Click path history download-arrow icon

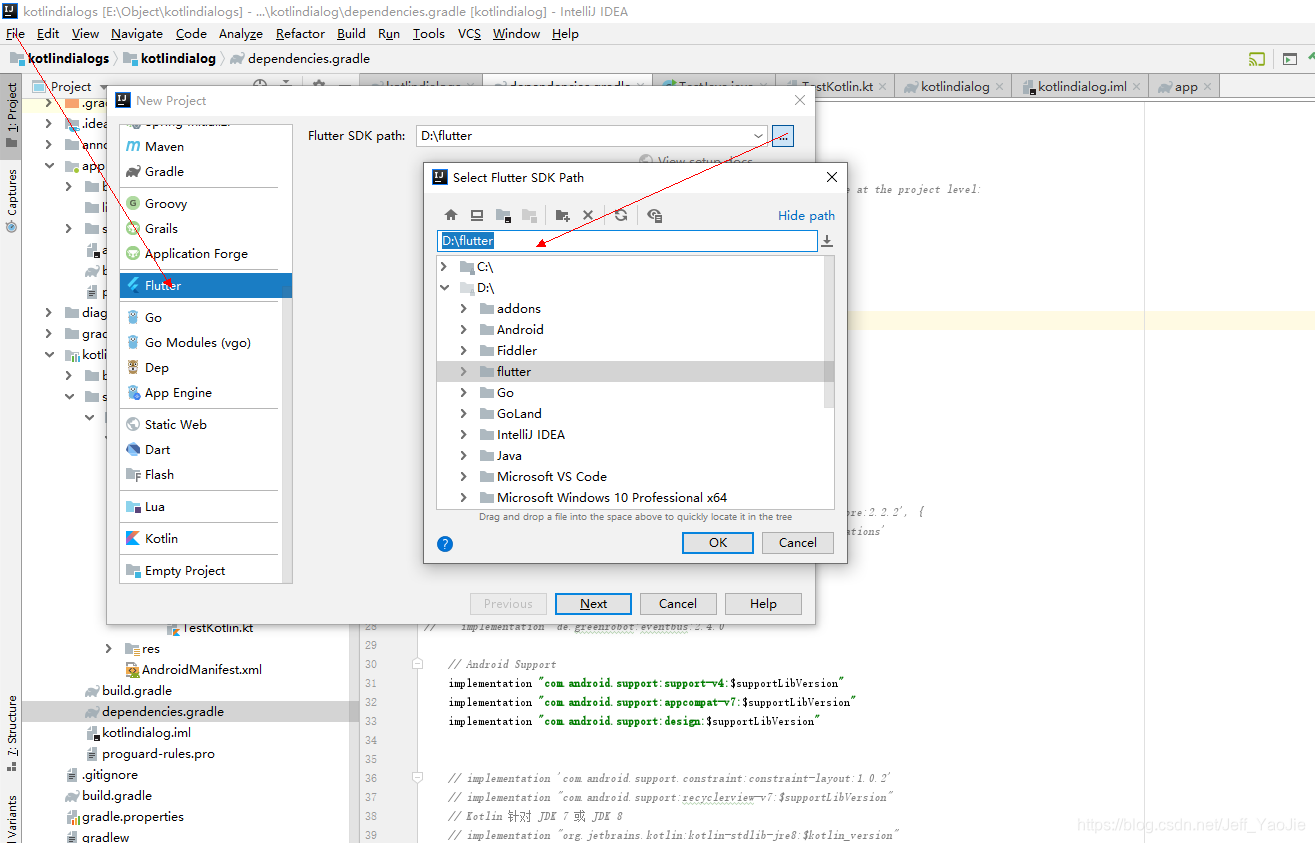(827, 241)
